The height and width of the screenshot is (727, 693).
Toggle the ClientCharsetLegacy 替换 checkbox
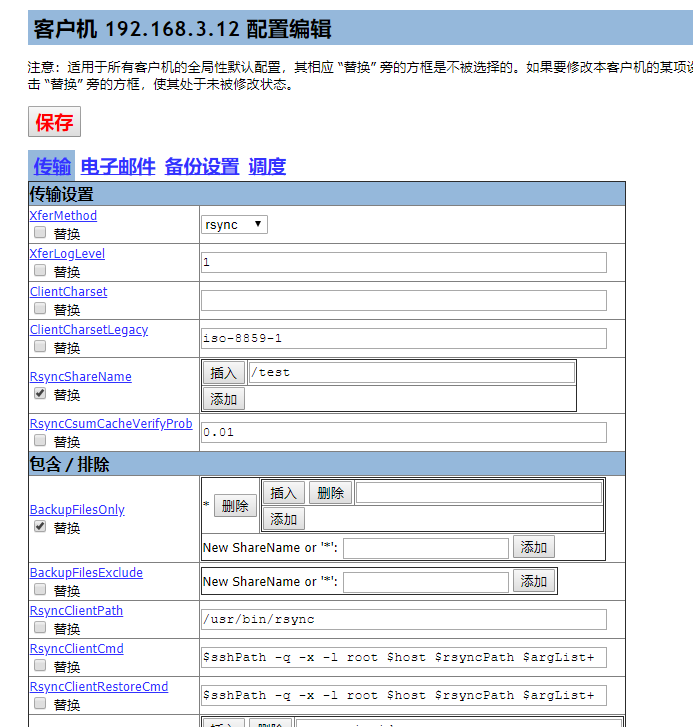40,346
